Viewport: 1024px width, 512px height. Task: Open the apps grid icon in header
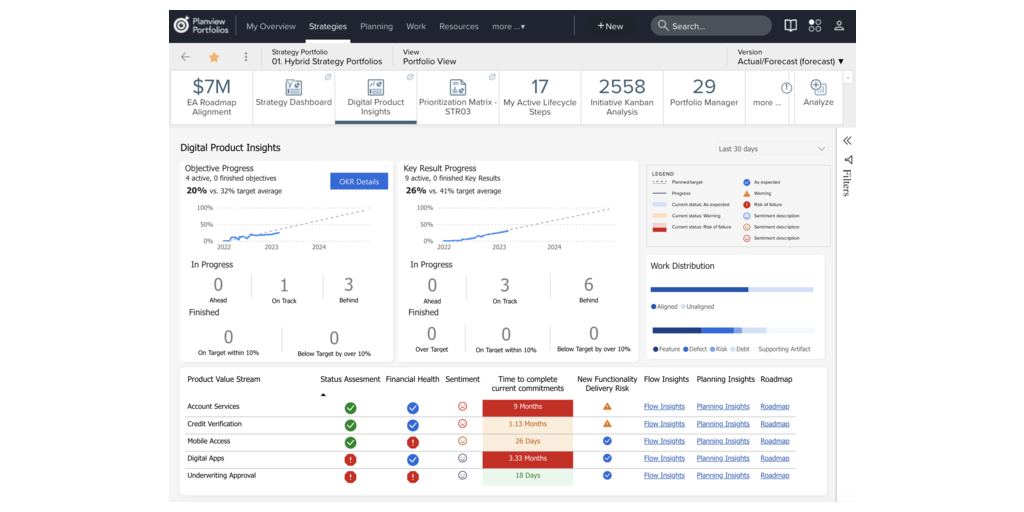click(815, 26)
